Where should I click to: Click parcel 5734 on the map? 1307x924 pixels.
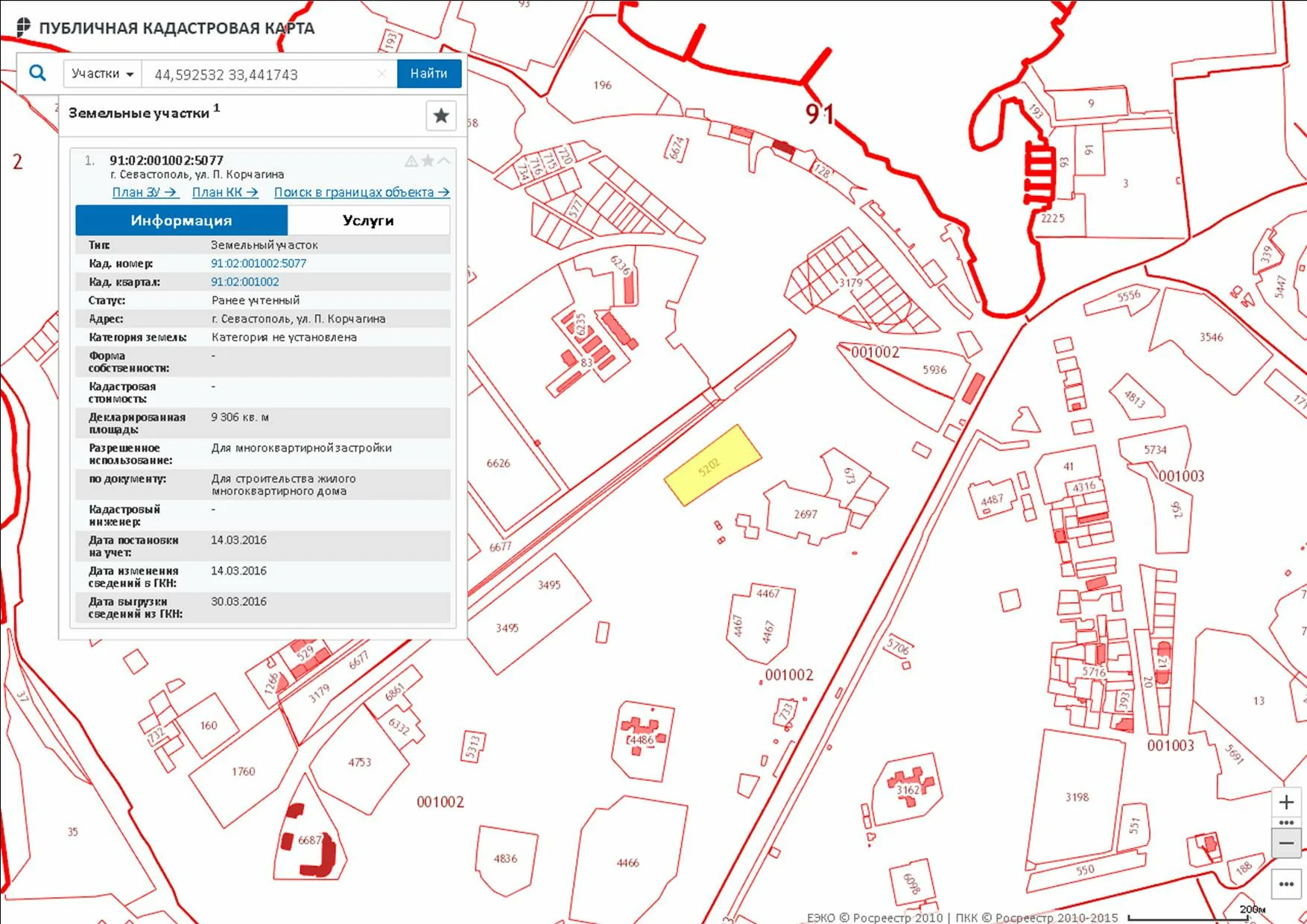pos(1155,449)
